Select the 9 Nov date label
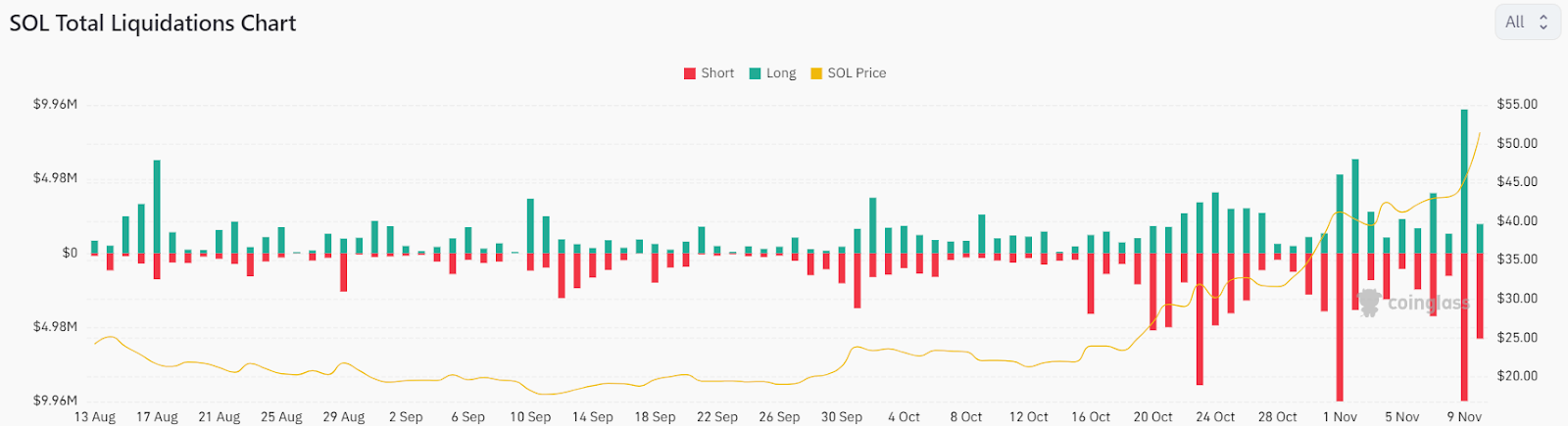 tap(1464, 417)
